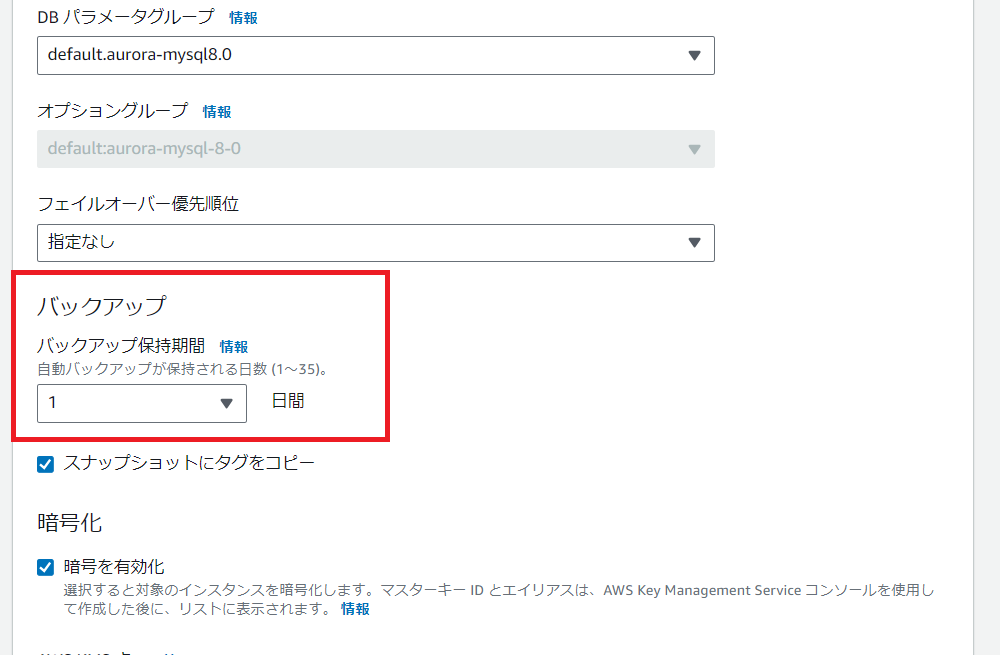Click the バックアップ section heading

pos(101,306)
